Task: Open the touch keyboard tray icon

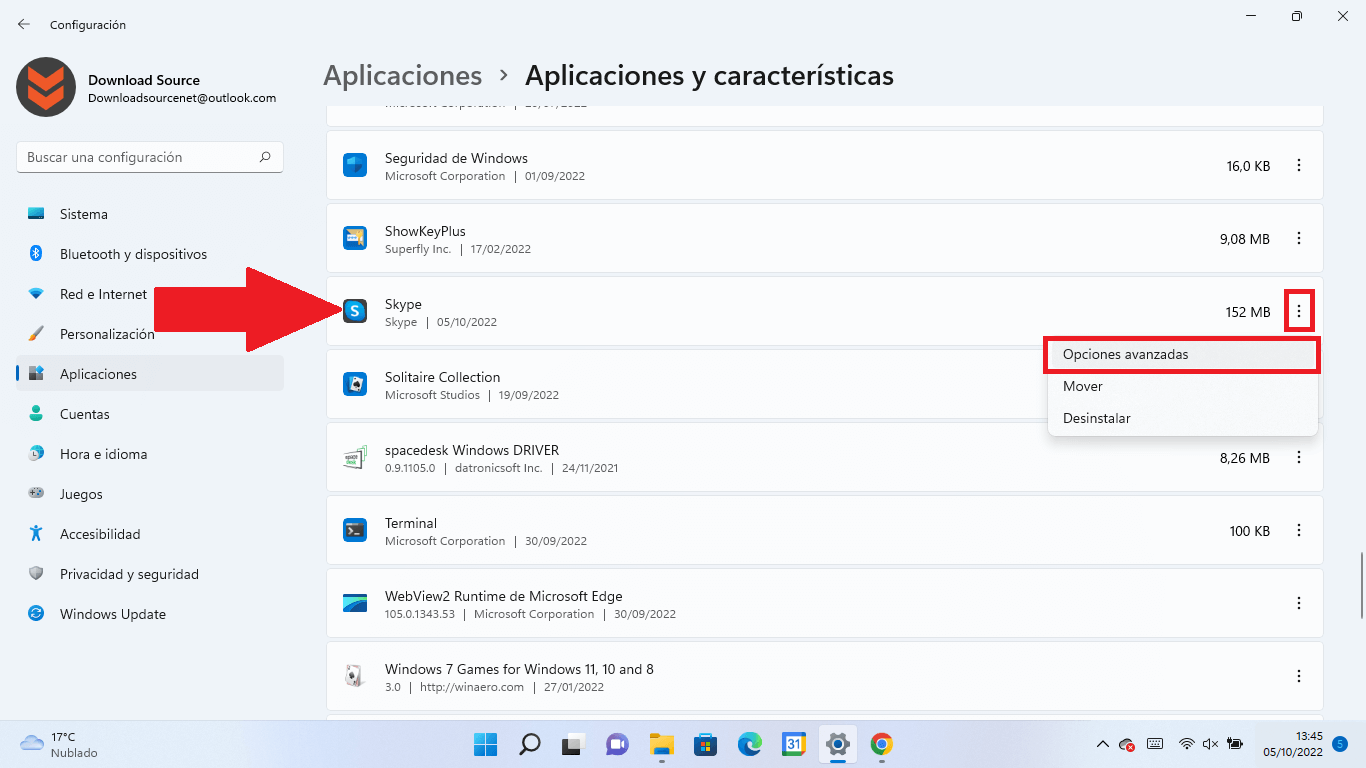Action: point(1155,744)
